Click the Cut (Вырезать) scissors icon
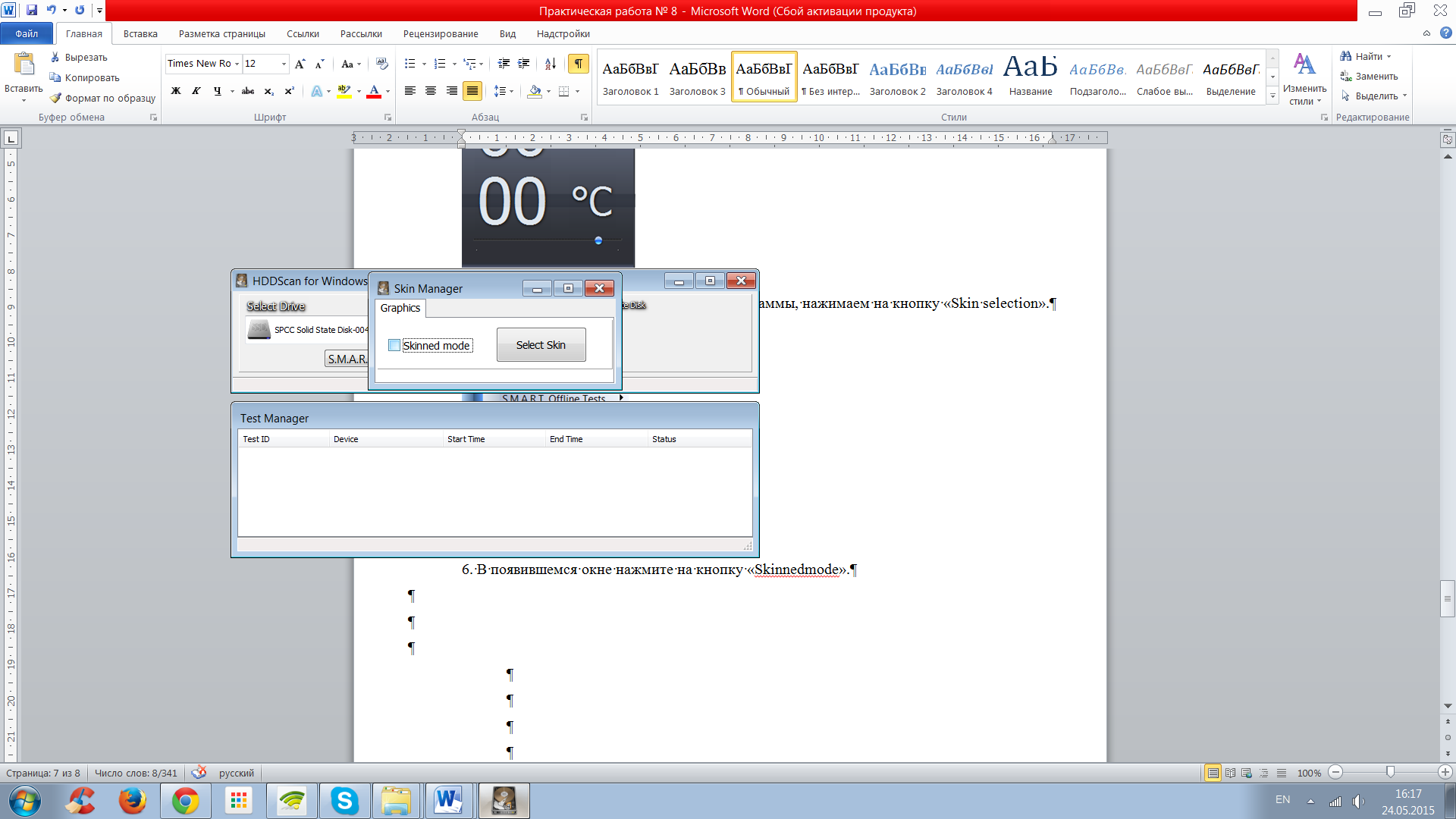This screenshot has height=819, width=1456. (55, 57)
